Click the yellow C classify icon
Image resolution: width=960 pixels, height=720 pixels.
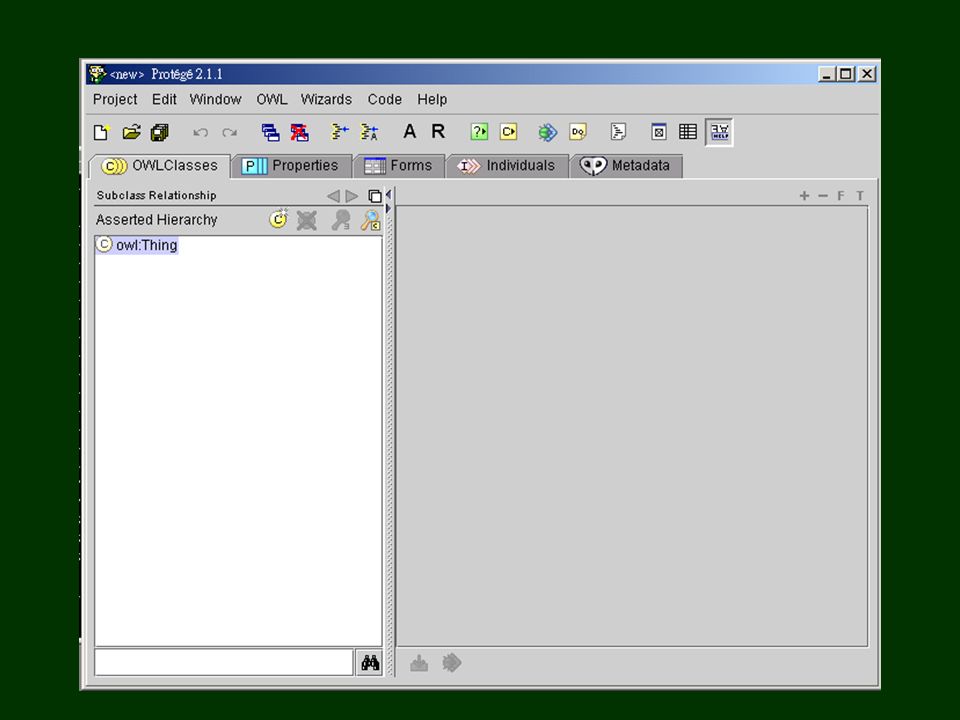coord(508,132)
